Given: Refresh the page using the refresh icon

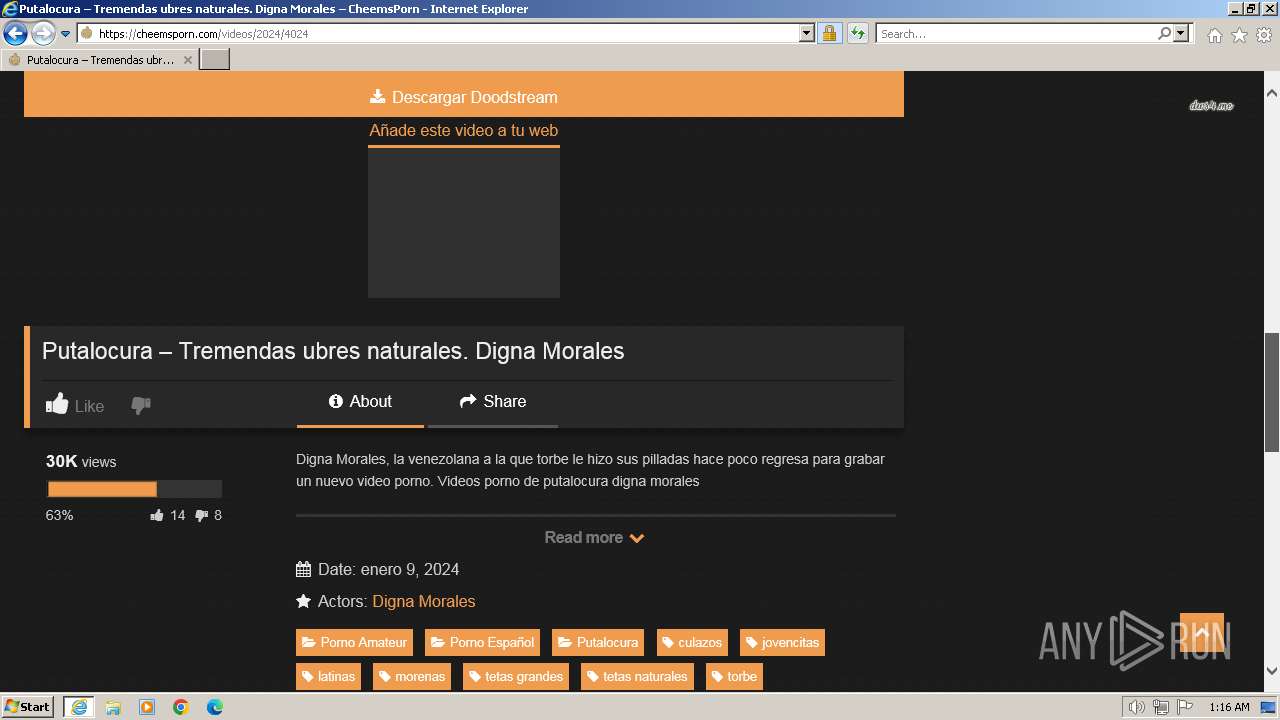Looking at the screenshot, I should click(x=857, y=33).
